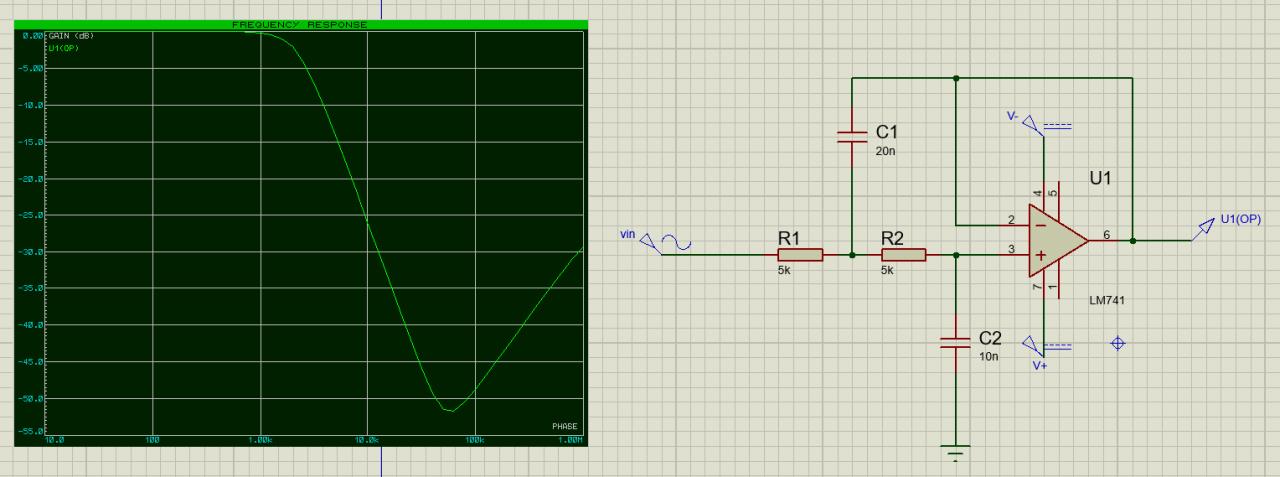Viewport: 1280px width, 477px height.
Task: Click the FREQUENCY RESPONSE graph title bar
Action: (x=300, y=24)
